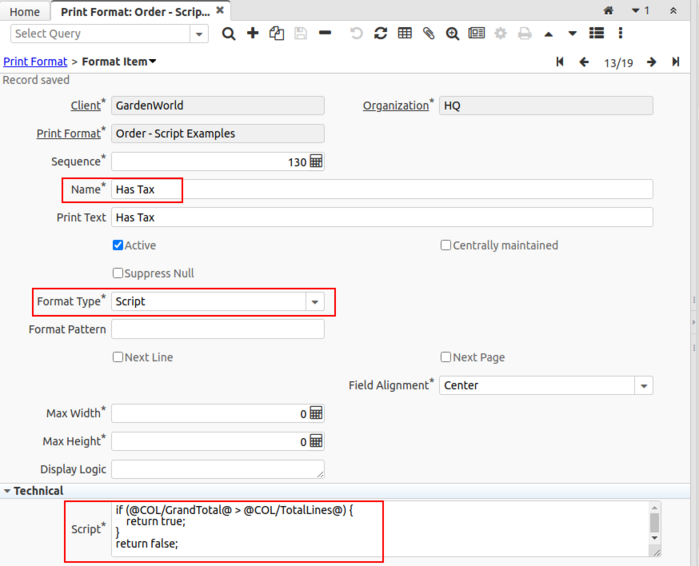Click the Organization field label link

point(395,105)
